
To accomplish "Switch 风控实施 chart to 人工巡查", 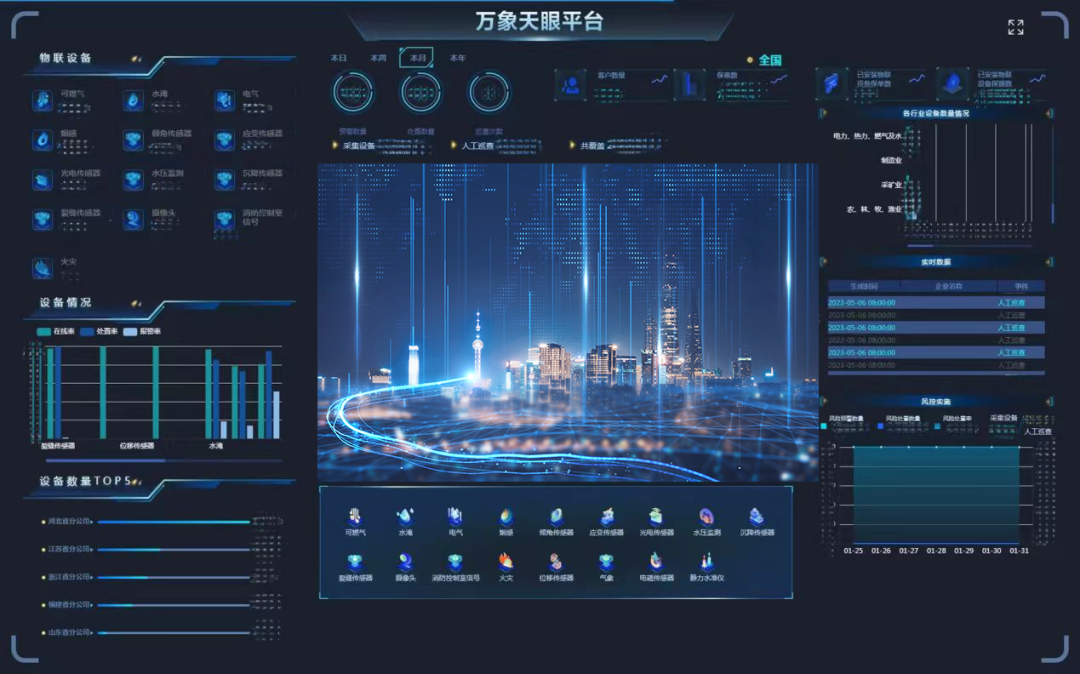I will point(1038,432).
